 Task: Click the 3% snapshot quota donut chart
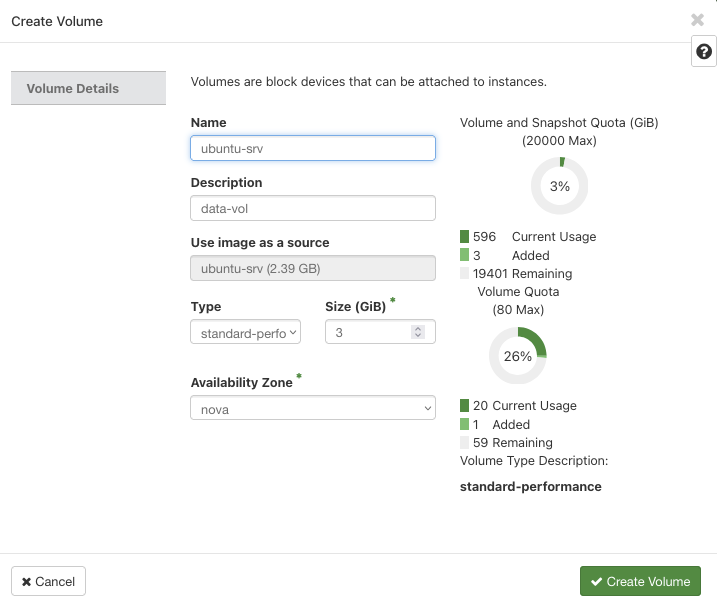(559, 186)
